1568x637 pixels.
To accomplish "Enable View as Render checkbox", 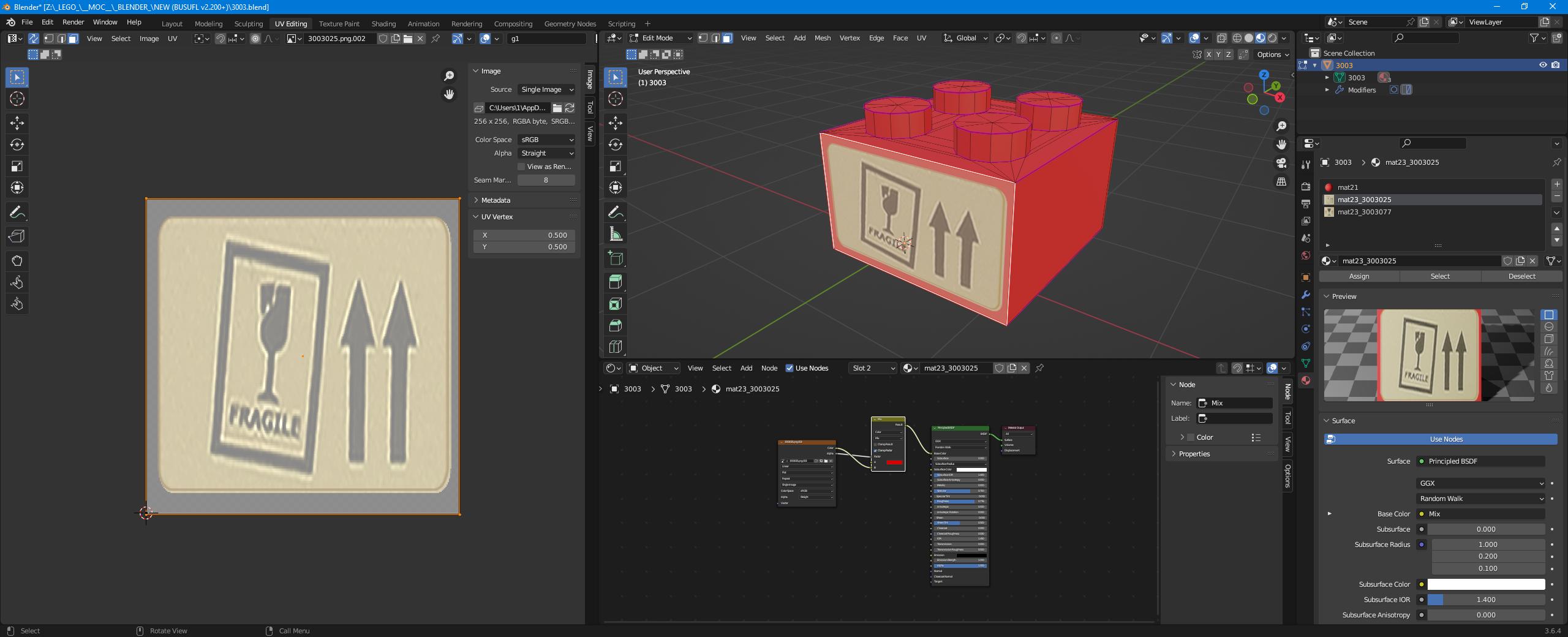I will tap(521, 167).
